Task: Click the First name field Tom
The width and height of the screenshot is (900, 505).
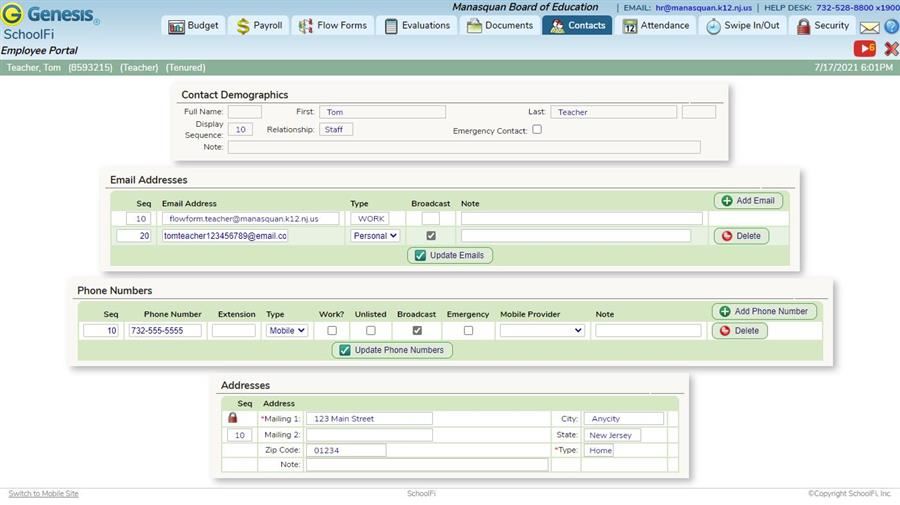Action: point(382,112)
